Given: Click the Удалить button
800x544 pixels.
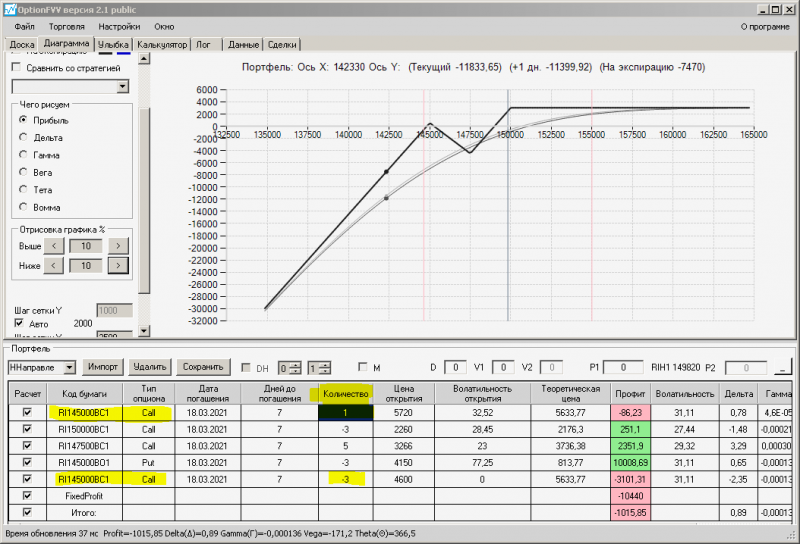Looking at the screenshot, I should coord(149,367).
